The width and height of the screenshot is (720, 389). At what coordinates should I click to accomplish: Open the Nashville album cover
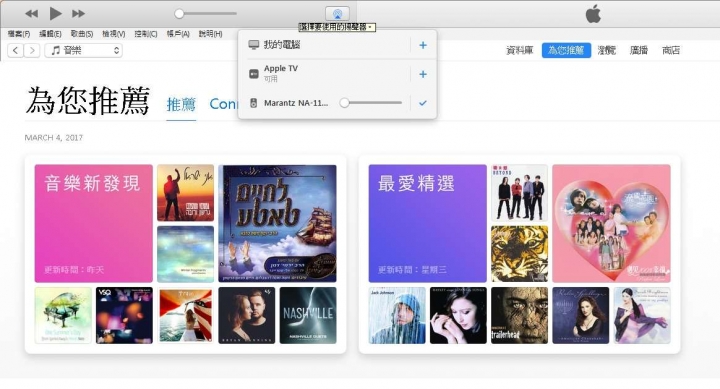coord(308,316)
